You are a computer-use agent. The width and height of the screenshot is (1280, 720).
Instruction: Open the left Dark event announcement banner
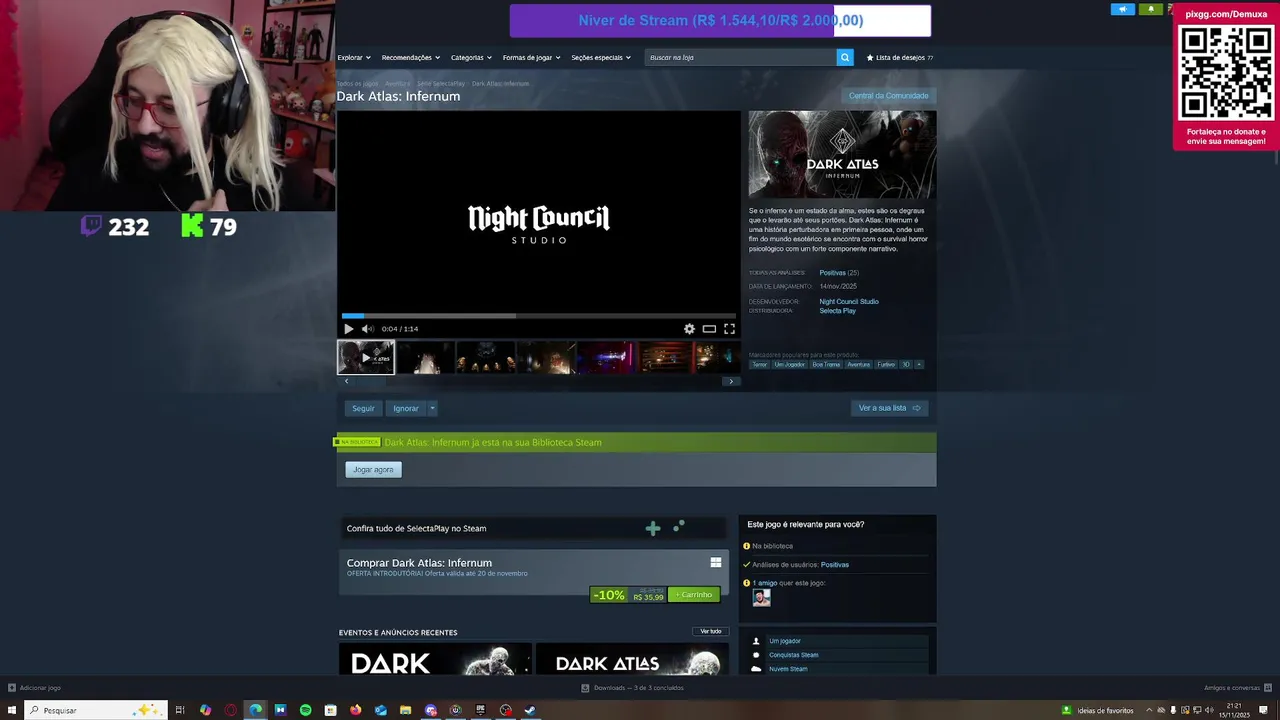[435, 659]
